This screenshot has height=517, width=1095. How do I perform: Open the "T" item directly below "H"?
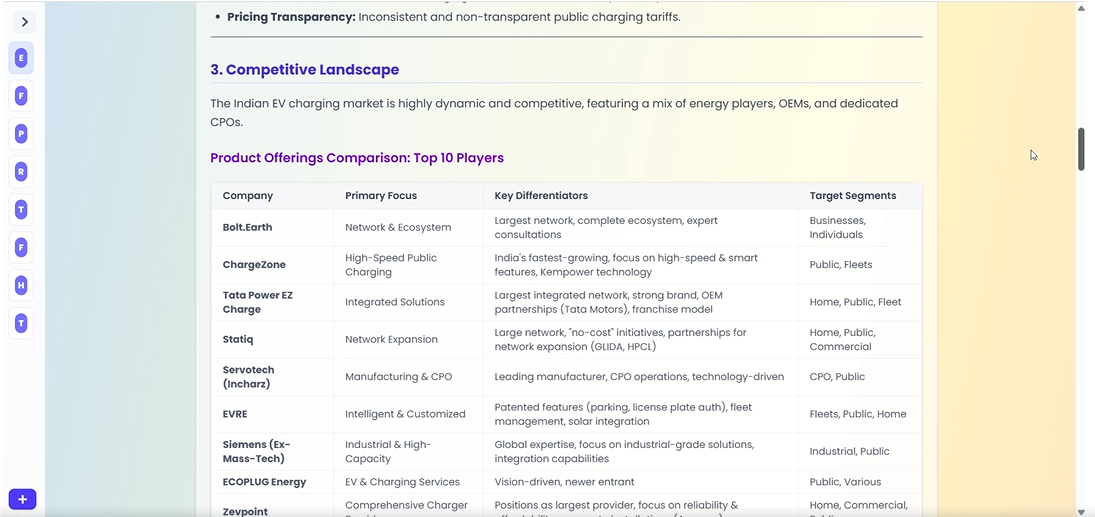coord(21,324)
